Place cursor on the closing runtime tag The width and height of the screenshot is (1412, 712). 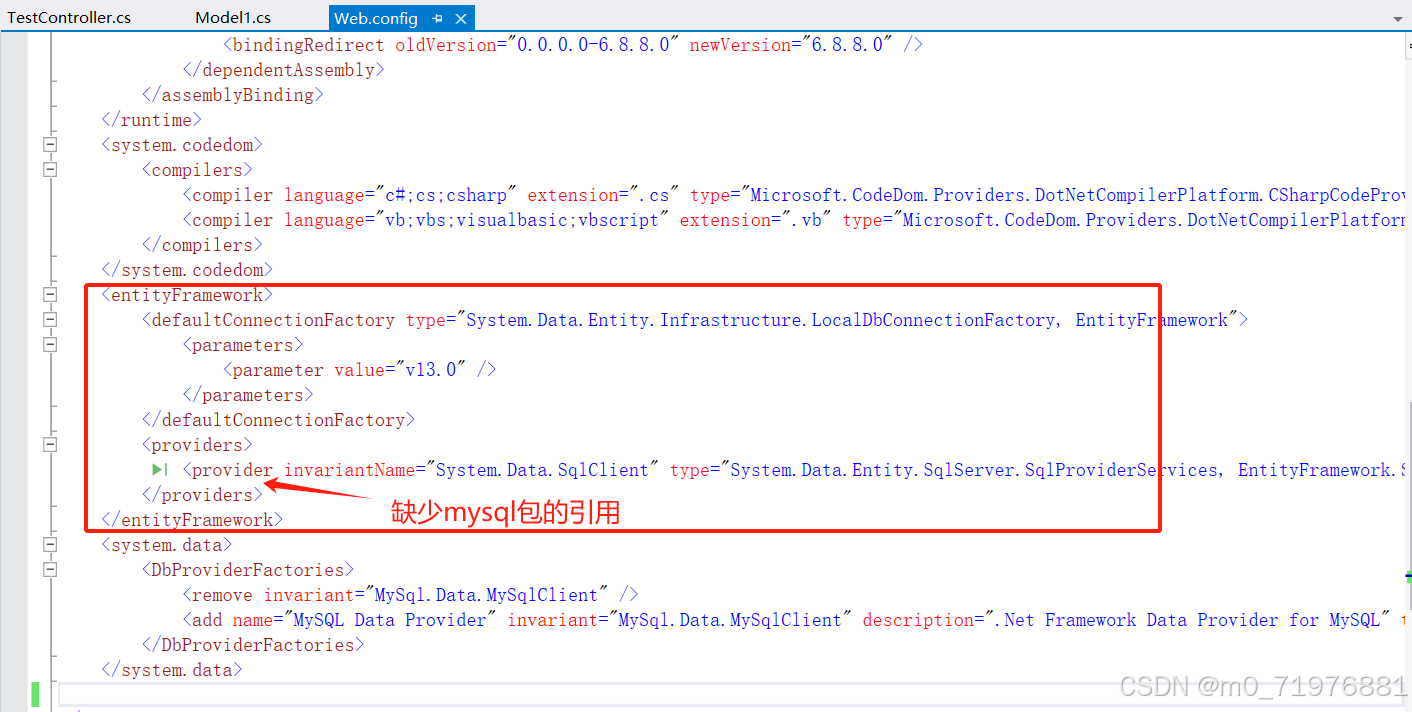pyautogui.click(x=151, y=119)
